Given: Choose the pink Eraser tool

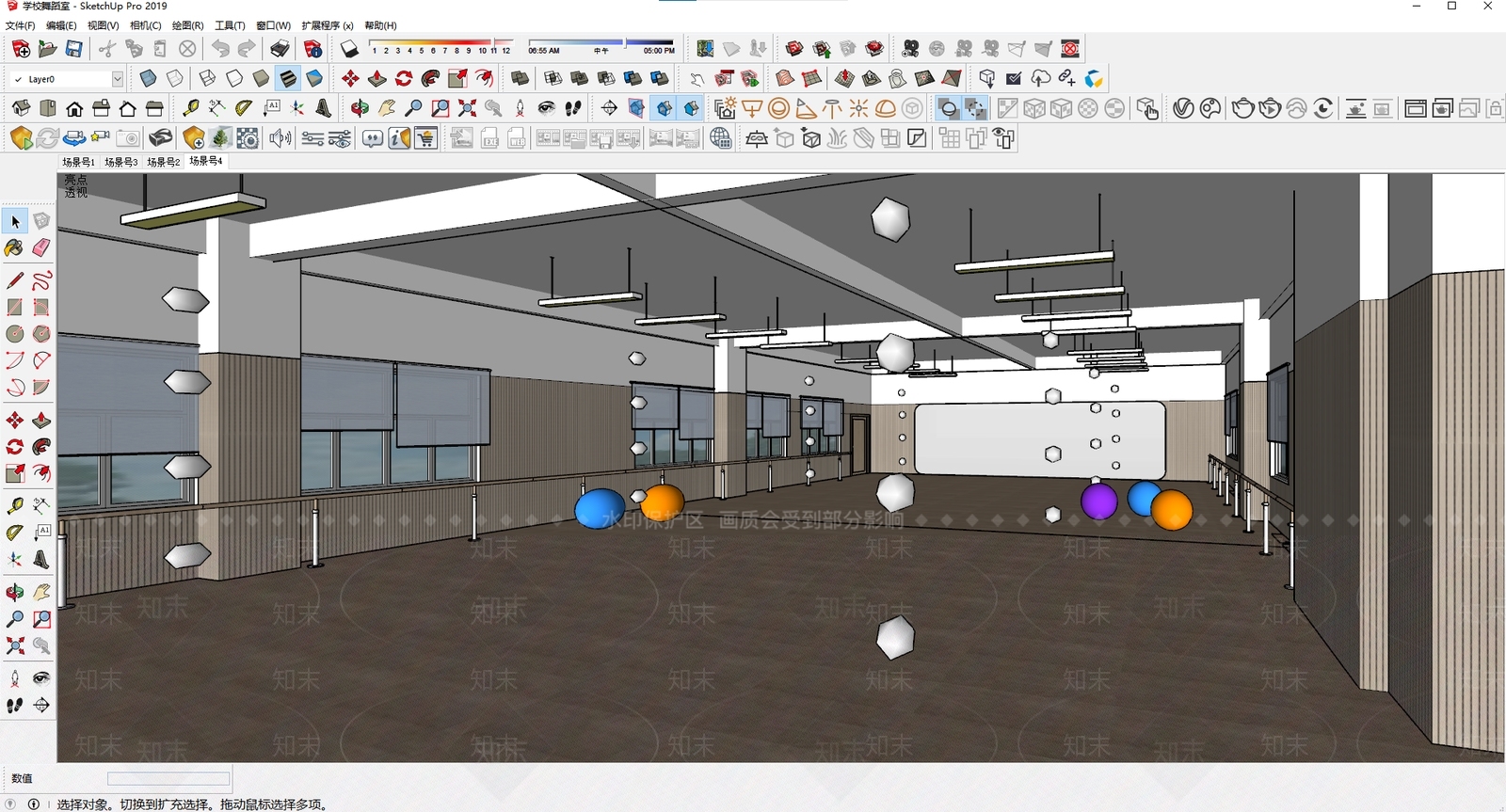Looking at the screenshot, I should 41,248.
